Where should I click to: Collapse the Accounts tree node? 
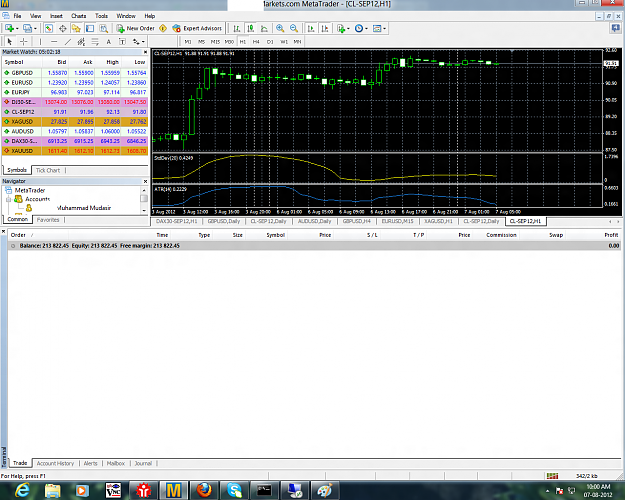(x=8, y=199)
